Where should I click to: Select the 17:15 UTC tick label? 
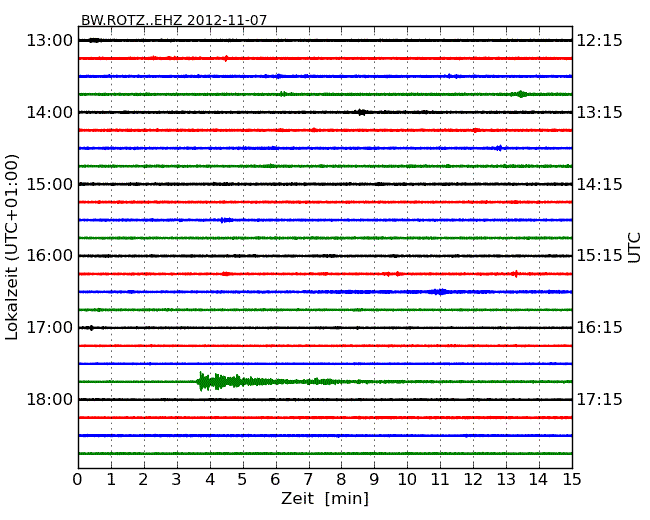[600, 399]
